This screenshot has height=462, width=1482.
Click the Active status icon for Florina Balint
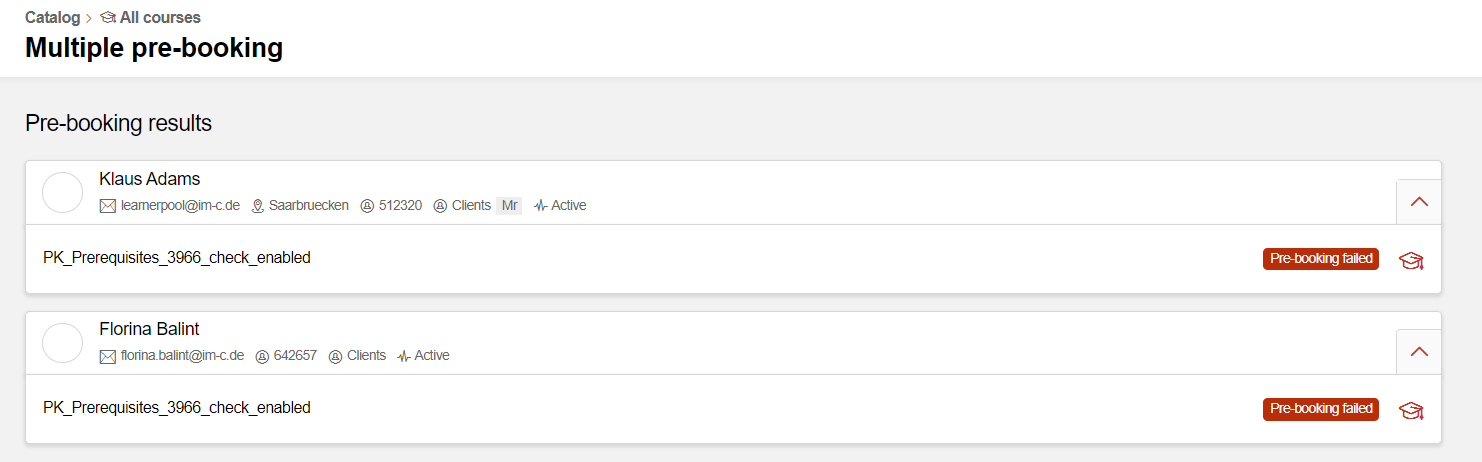tap(404, 356)
